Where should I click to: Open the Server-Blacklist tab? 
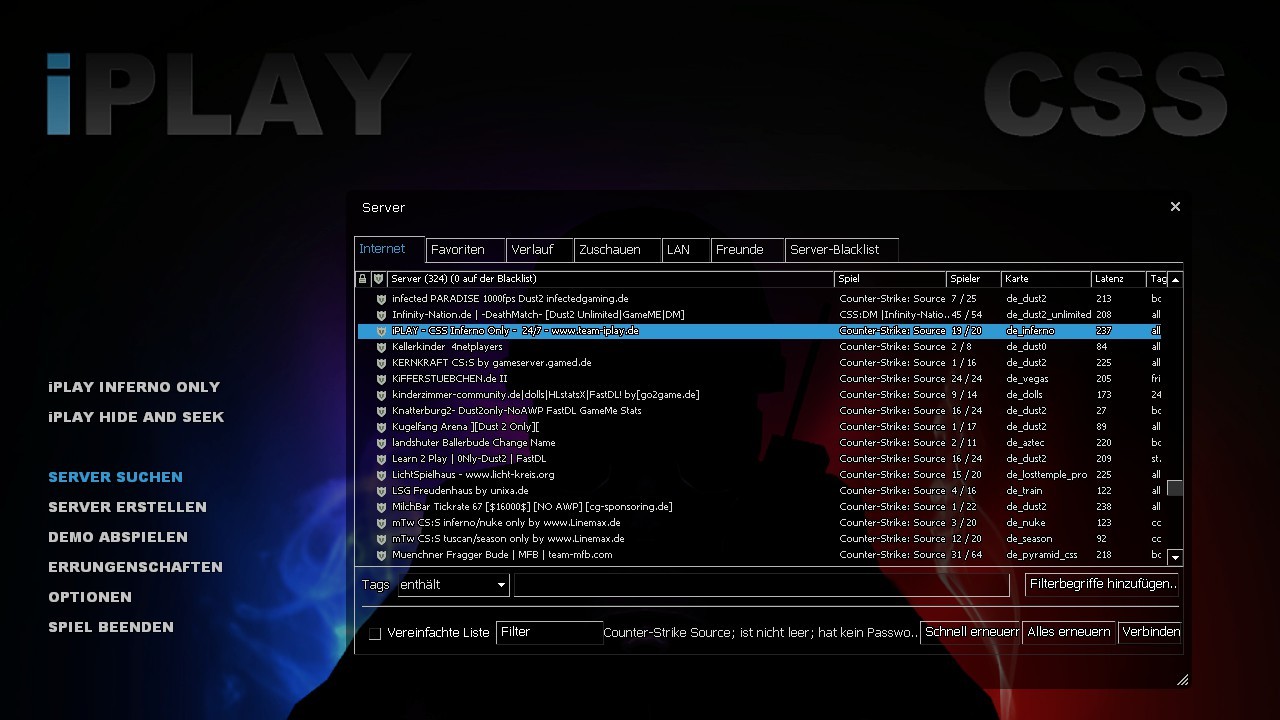pyautogui.click(x=842, y=250)
